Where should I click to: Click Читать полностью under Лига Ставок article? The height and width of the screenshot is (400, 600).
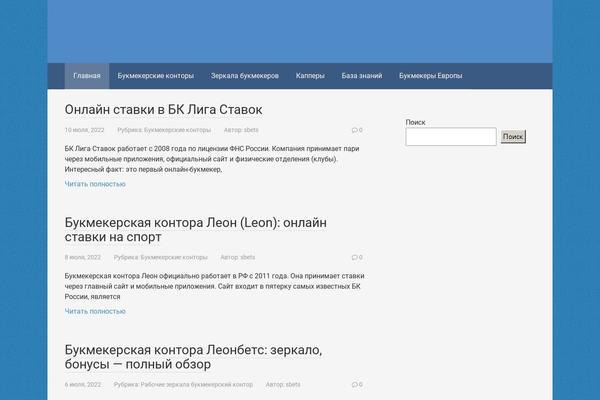pos(95,184)
